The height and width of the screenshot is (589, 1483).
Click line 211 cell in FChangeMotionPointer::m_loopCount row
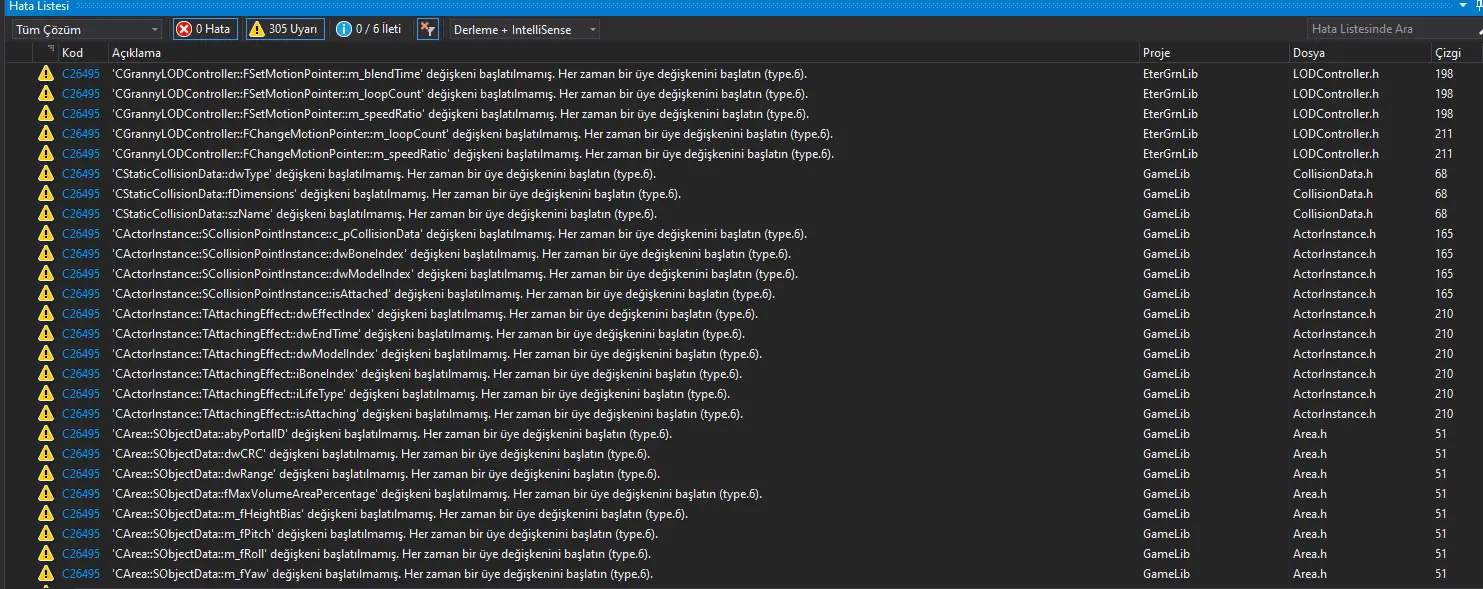(1444, 134)
